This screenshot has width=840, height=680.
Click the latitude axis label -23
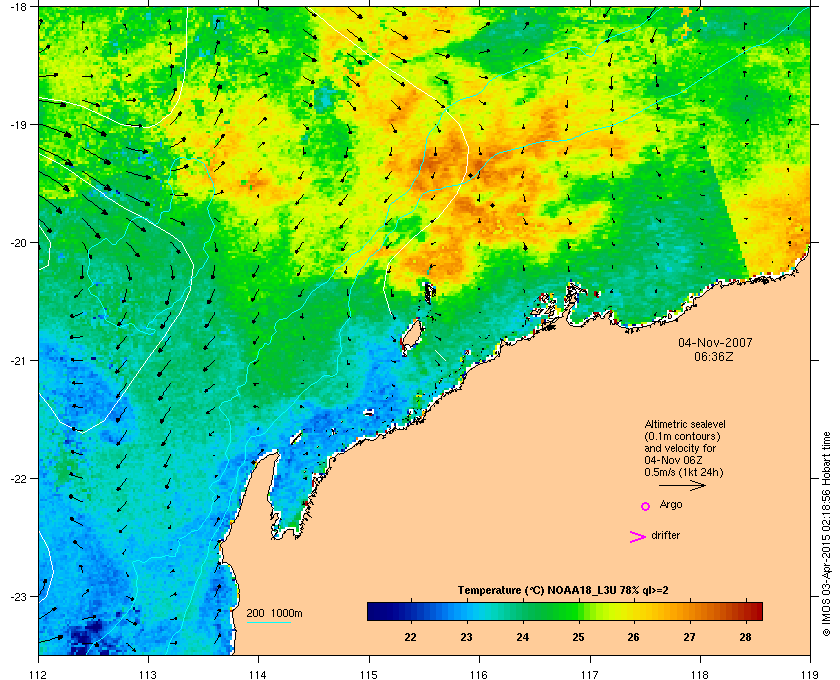[x=19, y=596]
